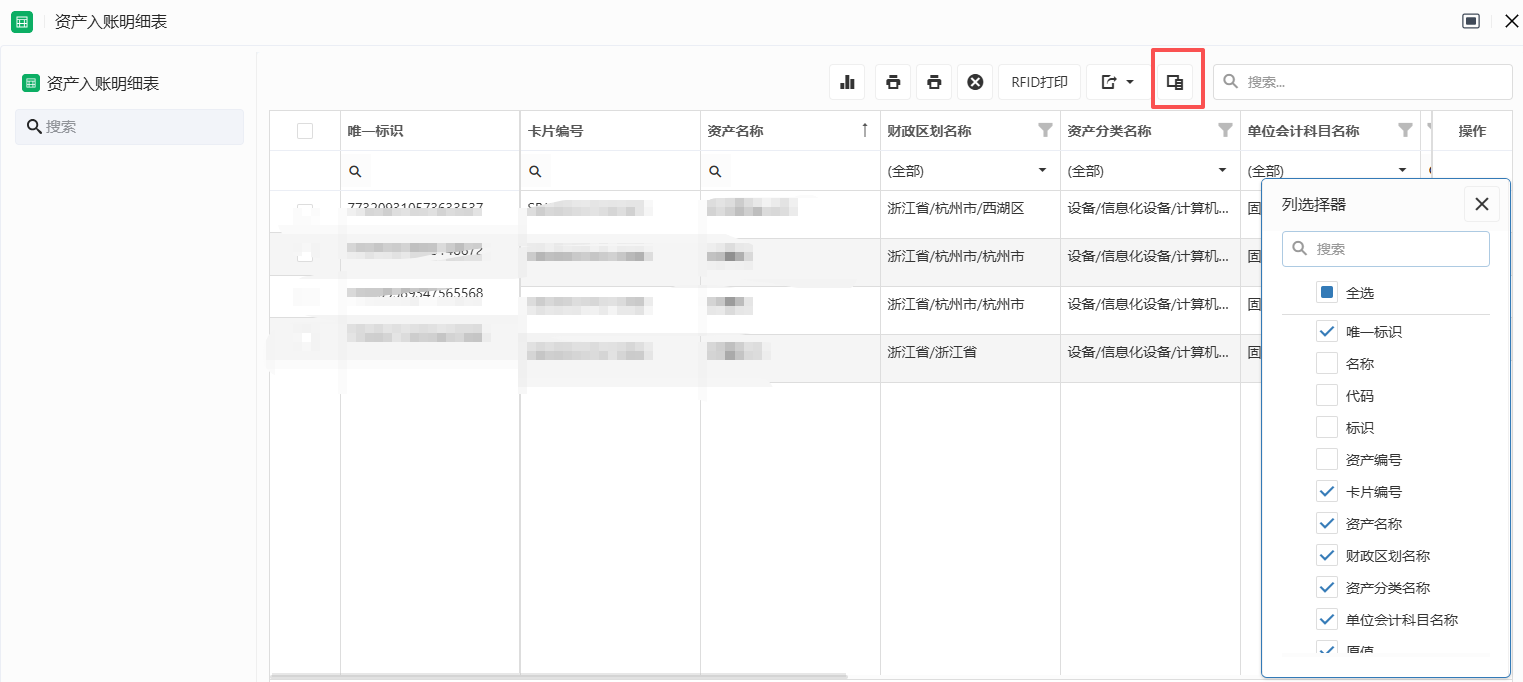Click the printer icon beside the chart button

(893, 82)
